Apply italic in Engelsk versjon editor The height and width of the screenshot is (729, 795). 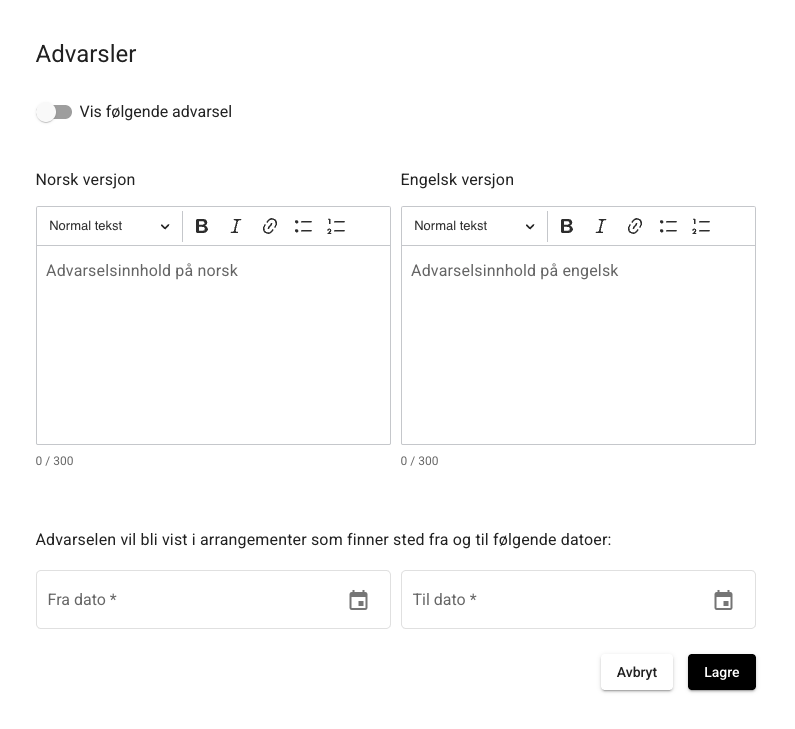click(x=601, y=226)
